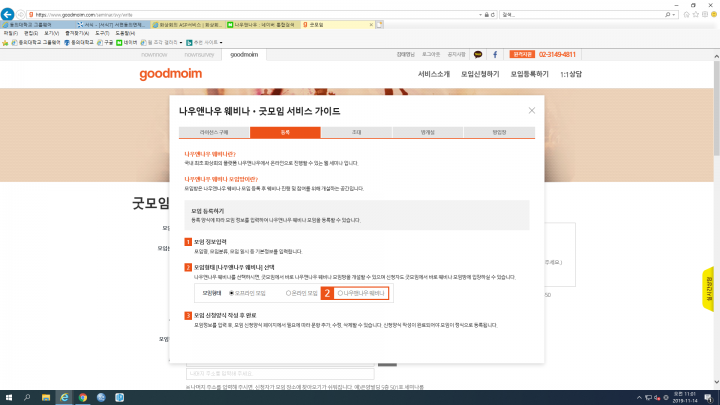Close the service guide dialog with X
This screenshot has width=720, height=405.
point(532,111)
